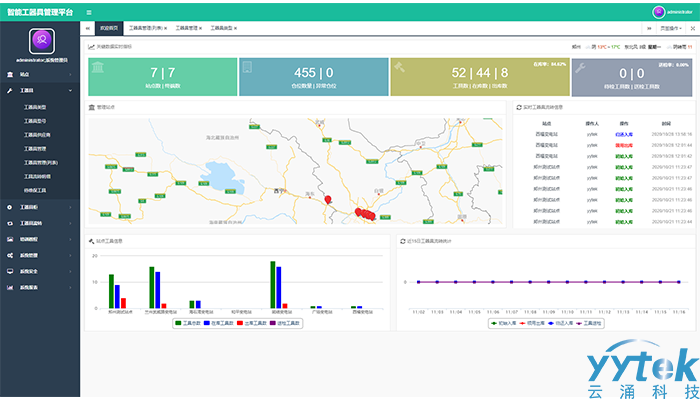
Task: Open the 工器具型号 sidebar item
Action: tap(36, 119)
